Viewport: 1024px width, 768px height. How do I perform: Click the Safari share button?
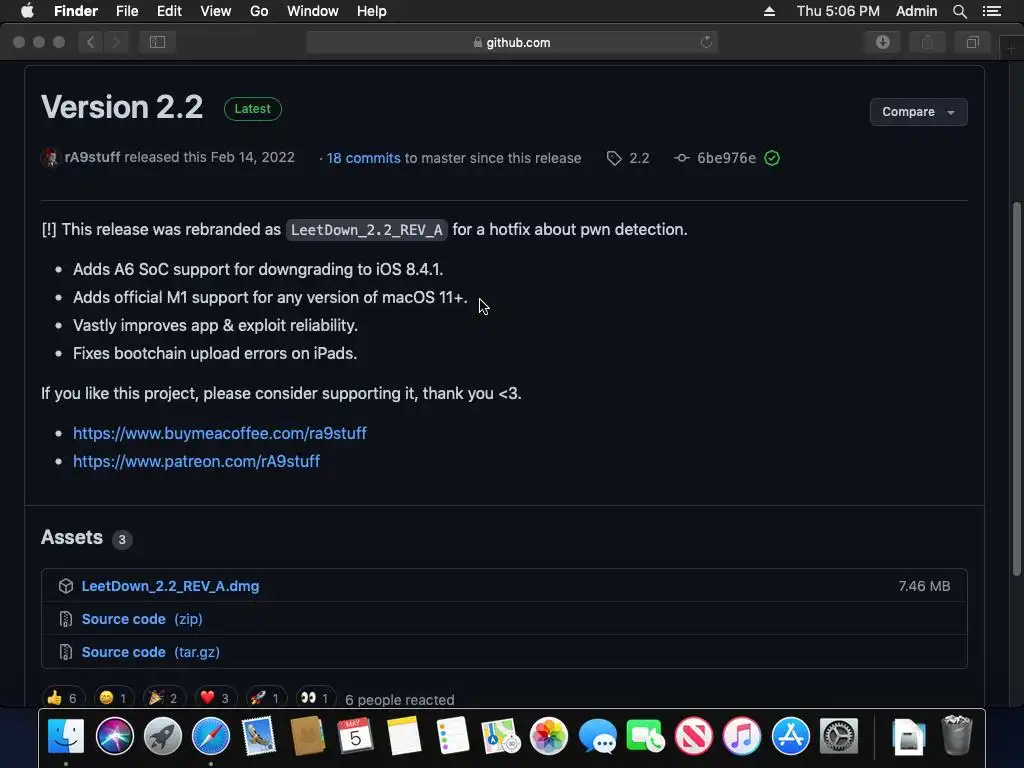927,42
